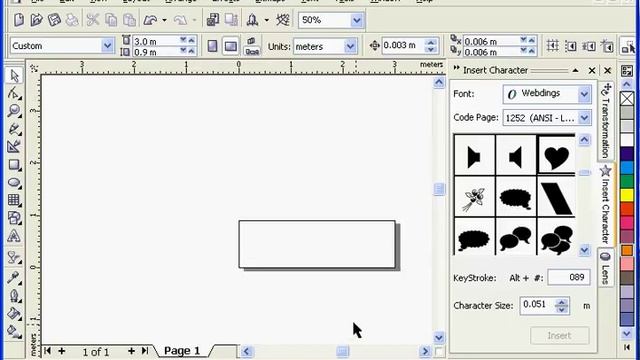640x360 pixels.
Task: Open the Custom paper size dropdown
Action: point(107,46)
